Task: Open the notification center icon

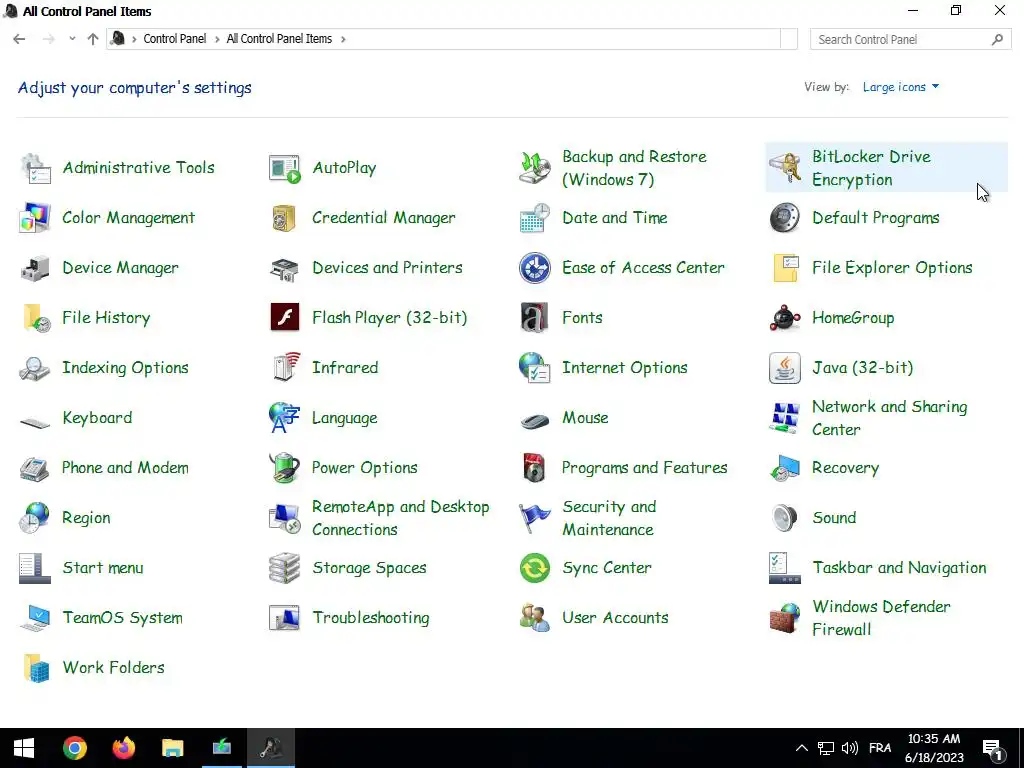Action: tap(993, 750)
